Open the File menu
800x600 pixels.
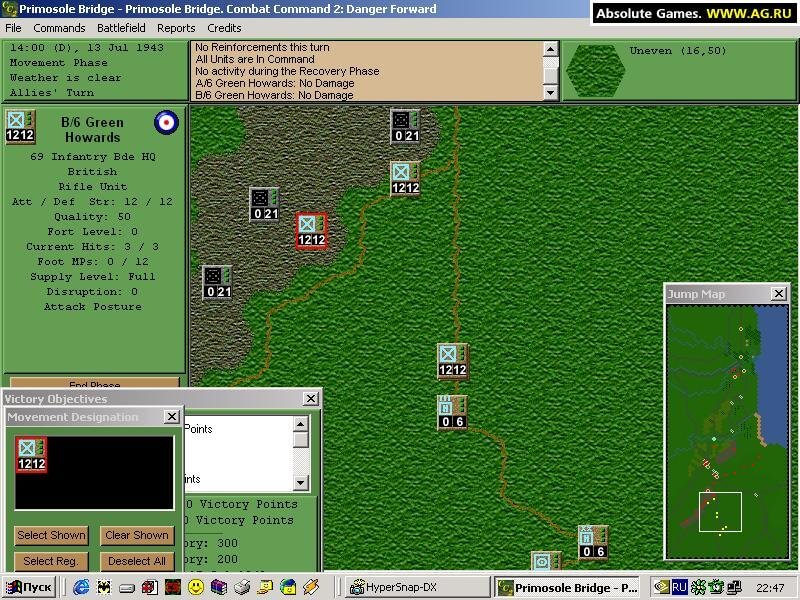13,28
